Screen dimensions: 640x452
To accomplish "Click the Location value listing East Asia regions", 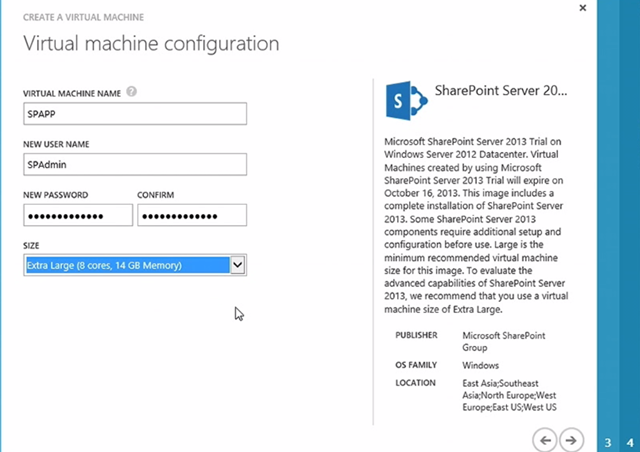I will pyautogui.click(x=509, y=395).
